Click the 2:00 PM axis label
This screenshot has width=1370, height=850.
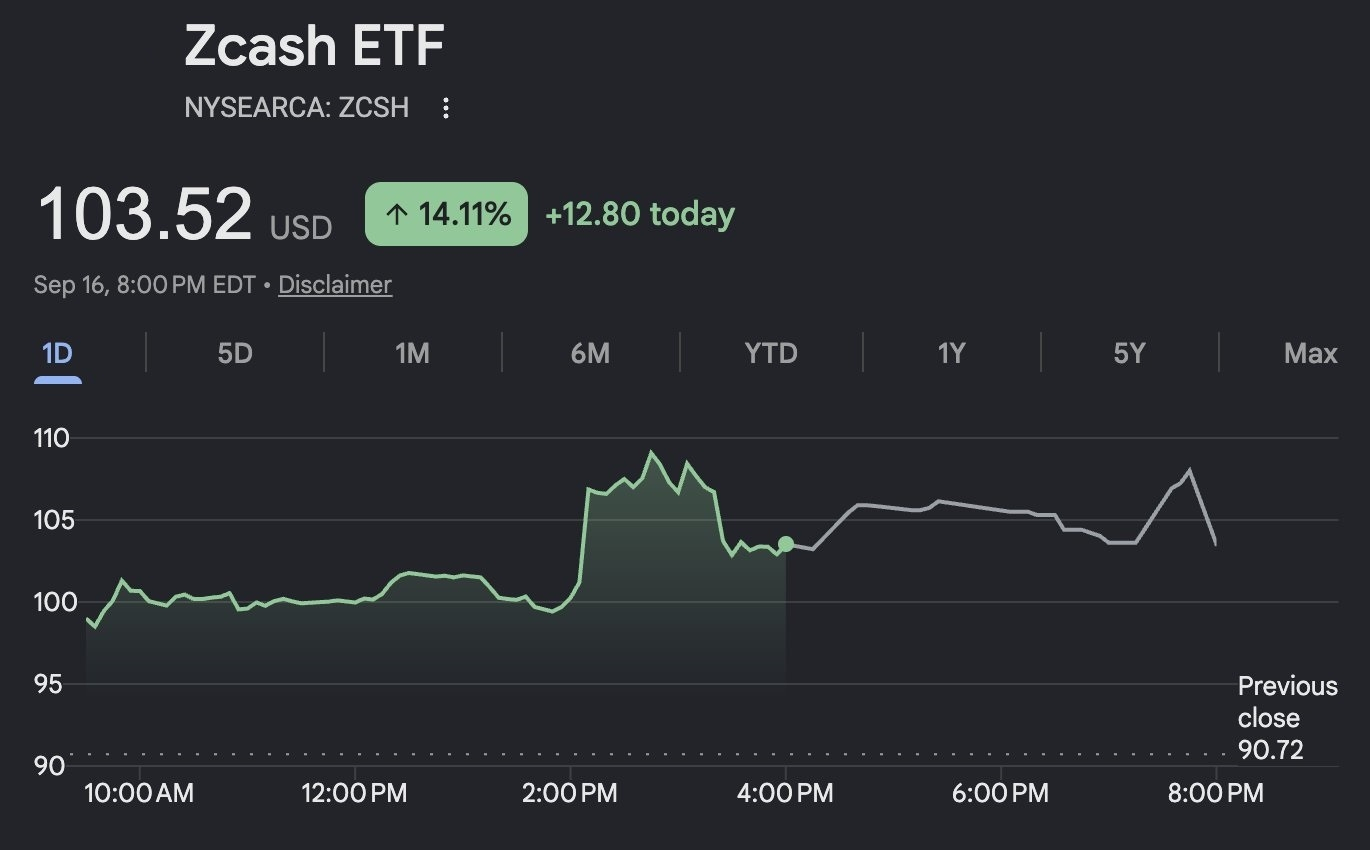tap(571, 794)
